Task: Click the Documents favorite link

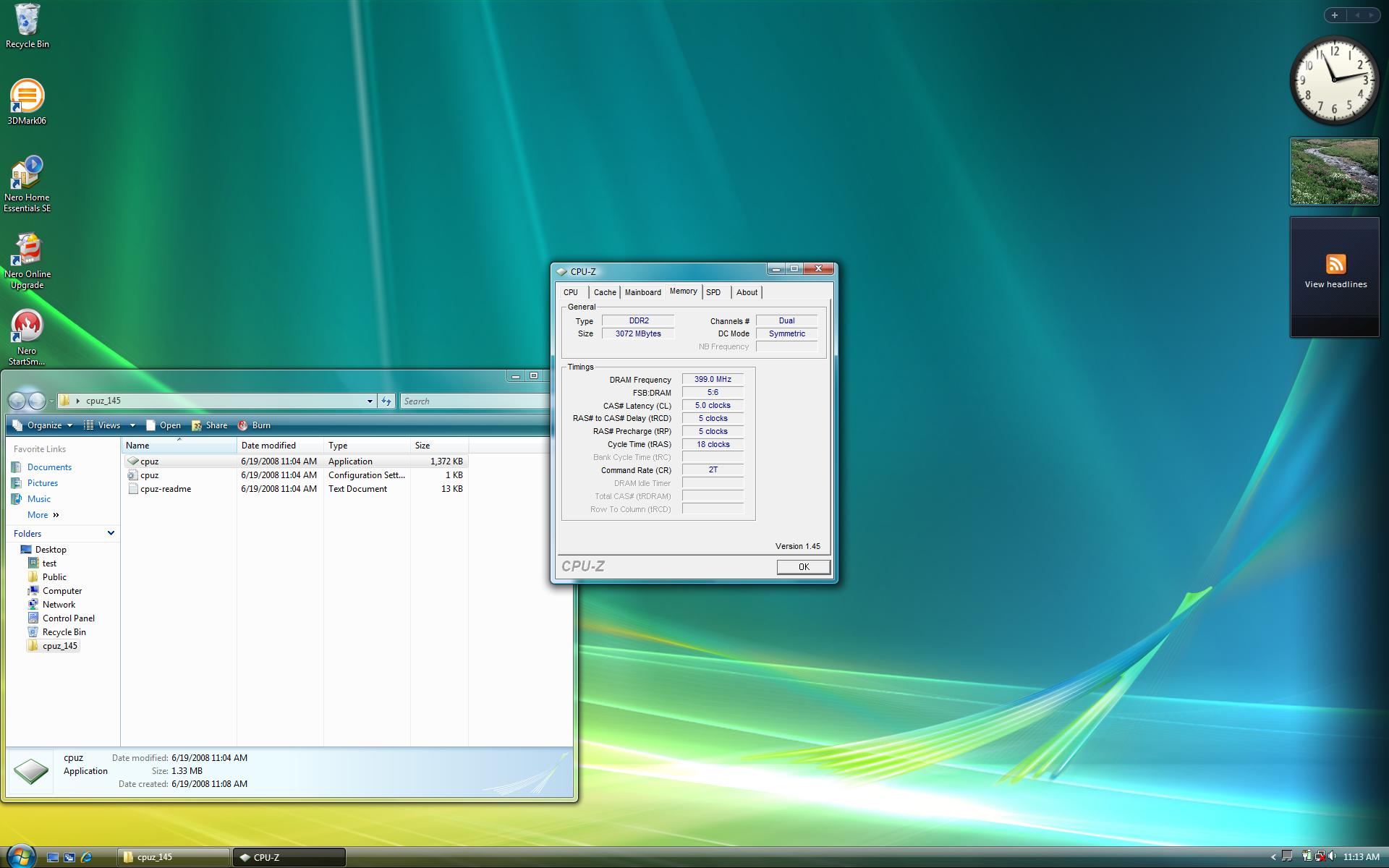Action: click(49, 467)
